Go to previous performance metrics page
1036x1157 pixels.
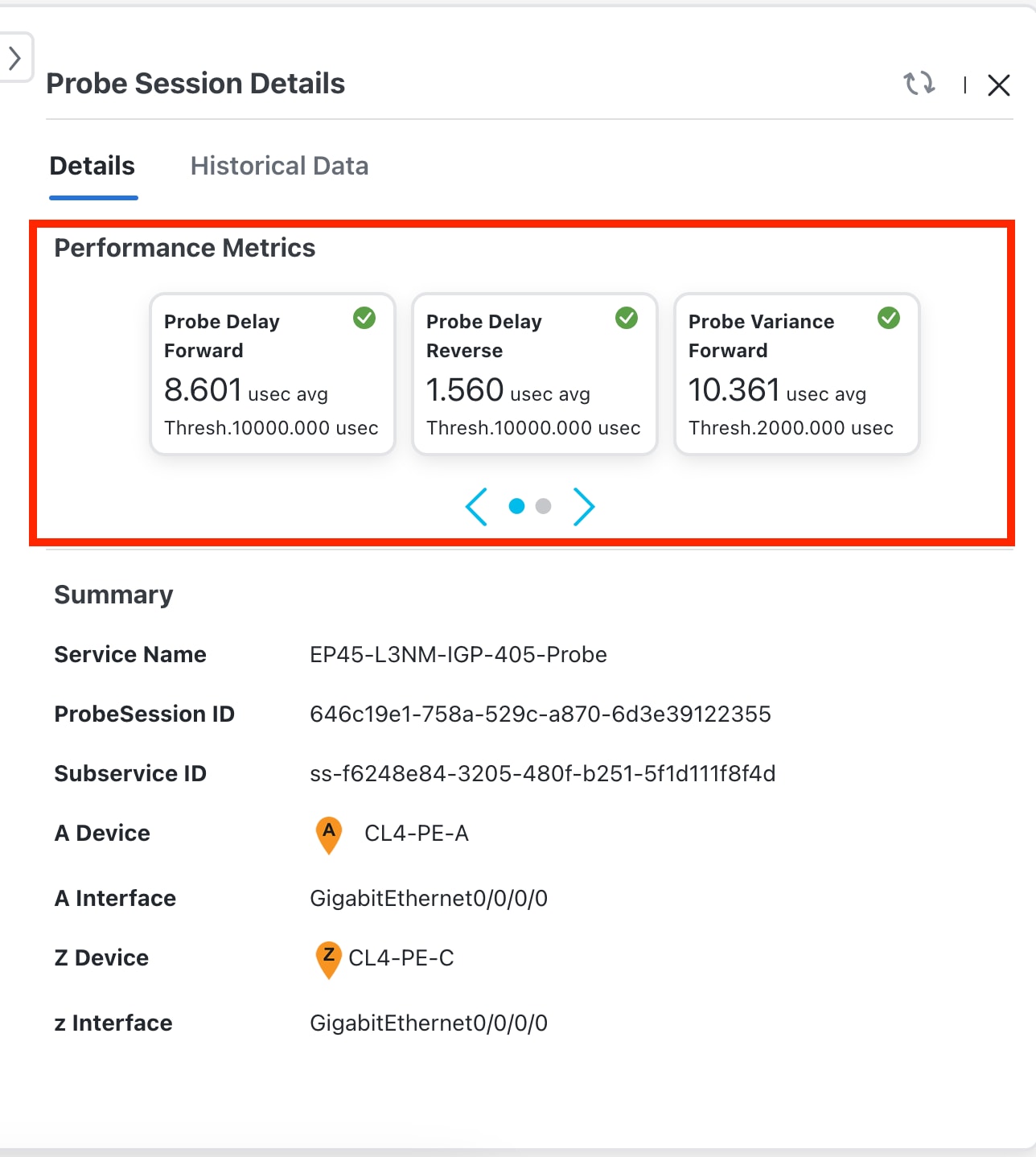pos(476,506)
